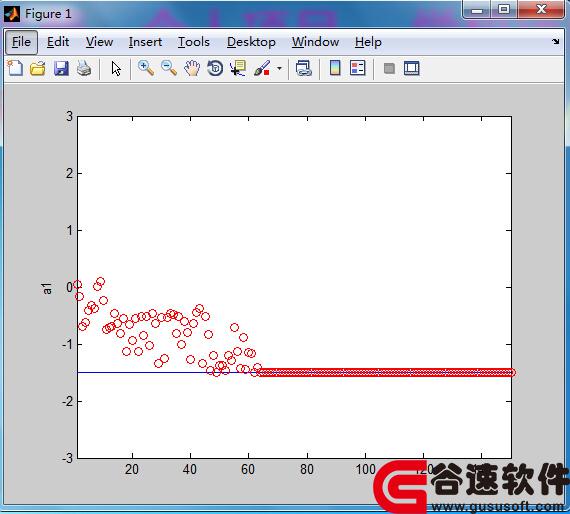
Task: Expand the Brush color dropdown arrow
Action: pyautogui.click(x=279, y=68)
